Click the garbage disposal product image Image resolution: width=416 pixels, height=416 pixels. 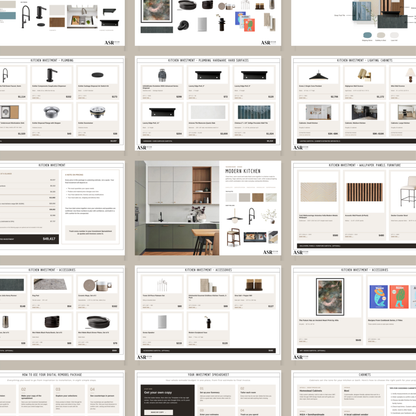coord(162,75)
